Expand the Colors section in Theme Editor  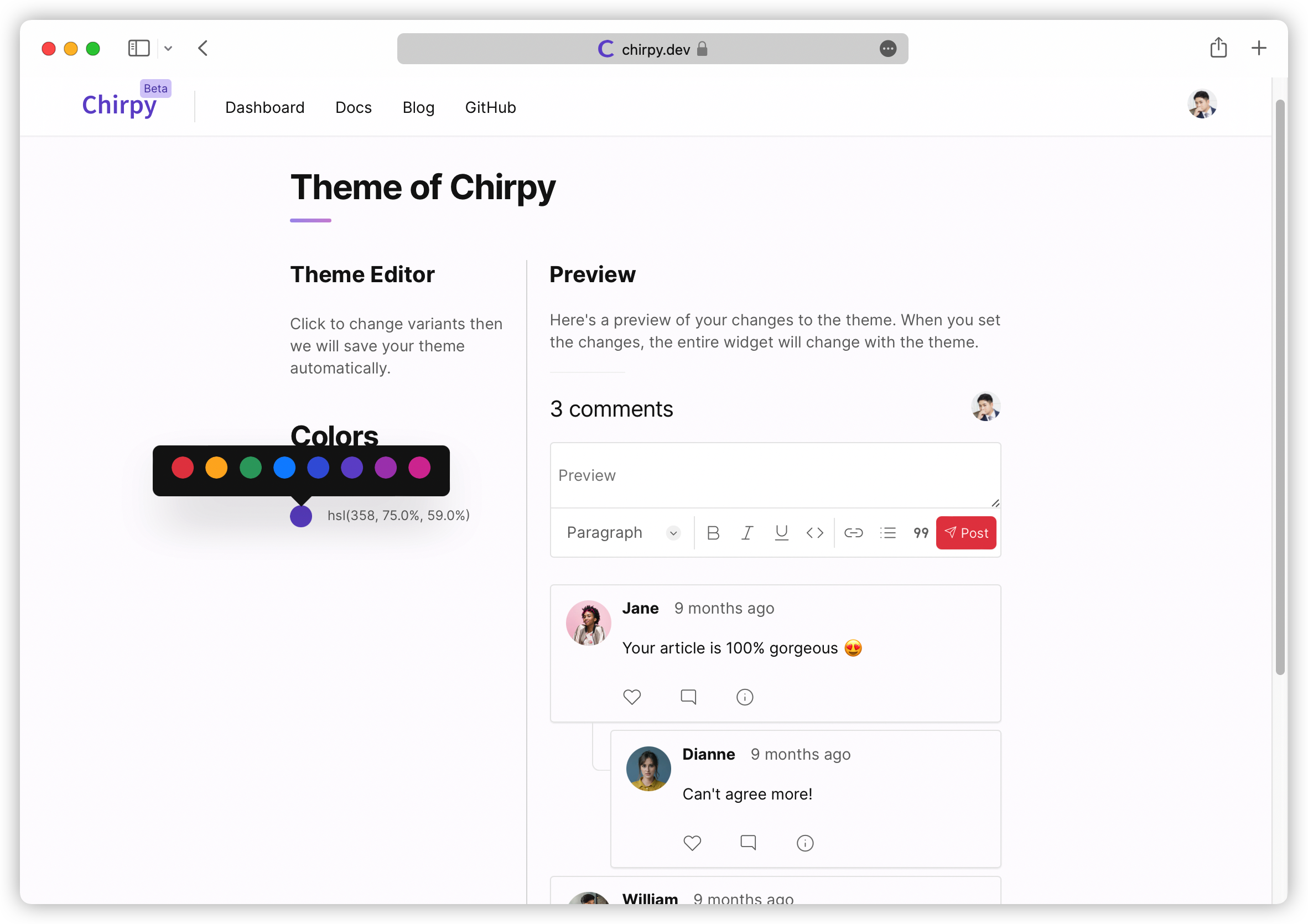(334, 435)
